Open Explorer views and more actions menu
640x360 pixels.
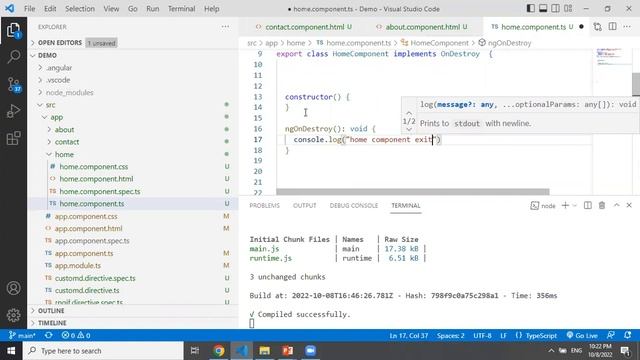click(x=225, y=27)
